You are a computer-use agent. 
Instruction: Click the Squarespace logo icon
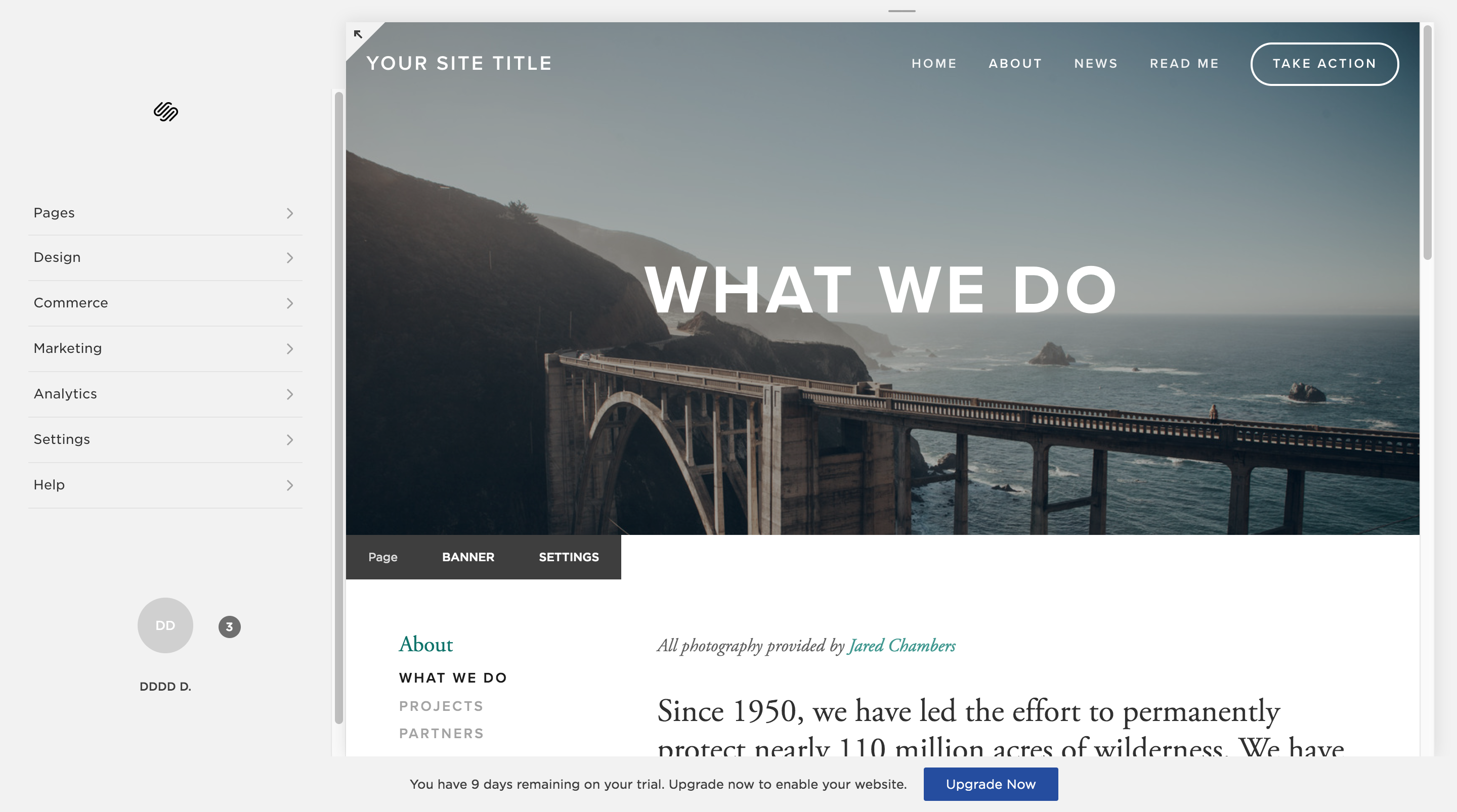click(165, 112)
